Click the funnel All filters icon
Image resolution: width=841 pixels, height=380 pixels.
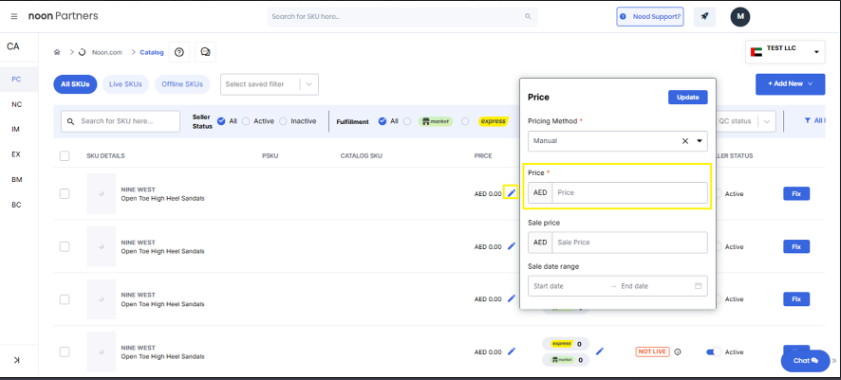click(807, 121)
